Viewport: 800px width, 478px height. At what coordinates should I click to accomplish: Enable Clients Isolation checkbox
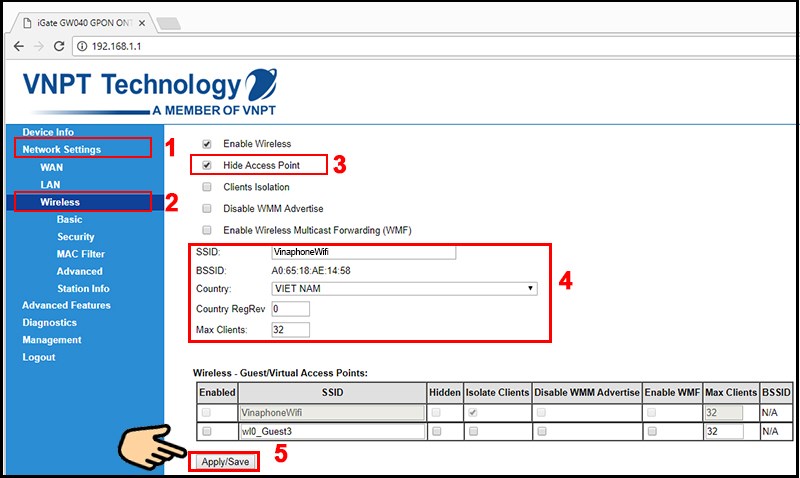pyautogui.click(x=207, y=187)
